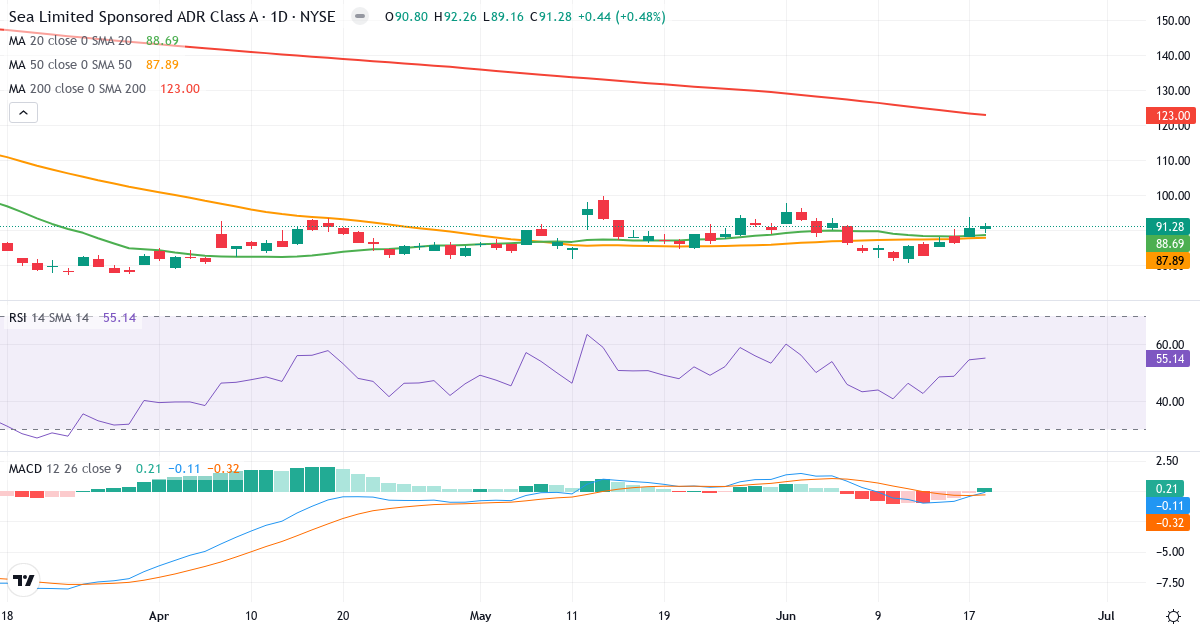
Task: Click the Jun label on time axis
Action: pyautogui.click(x=787, y=616)
